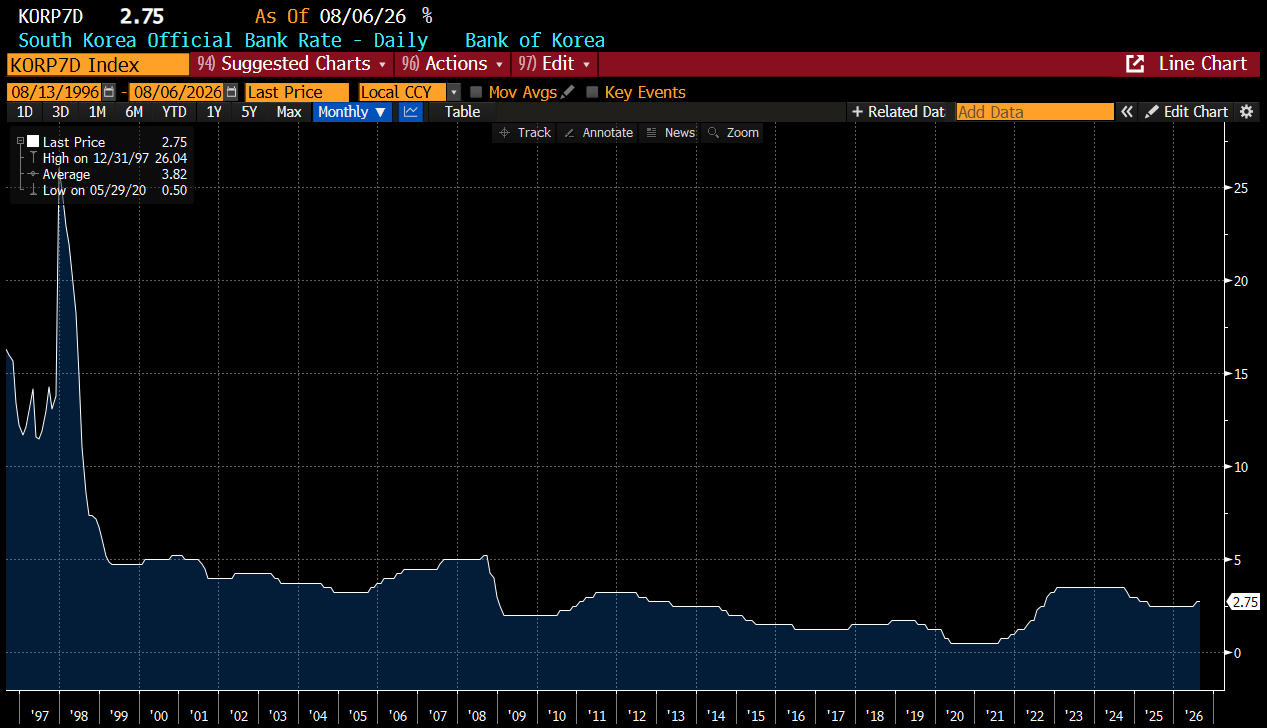
Task: Select the 1D range tab
Action: [x=25, y=112]
